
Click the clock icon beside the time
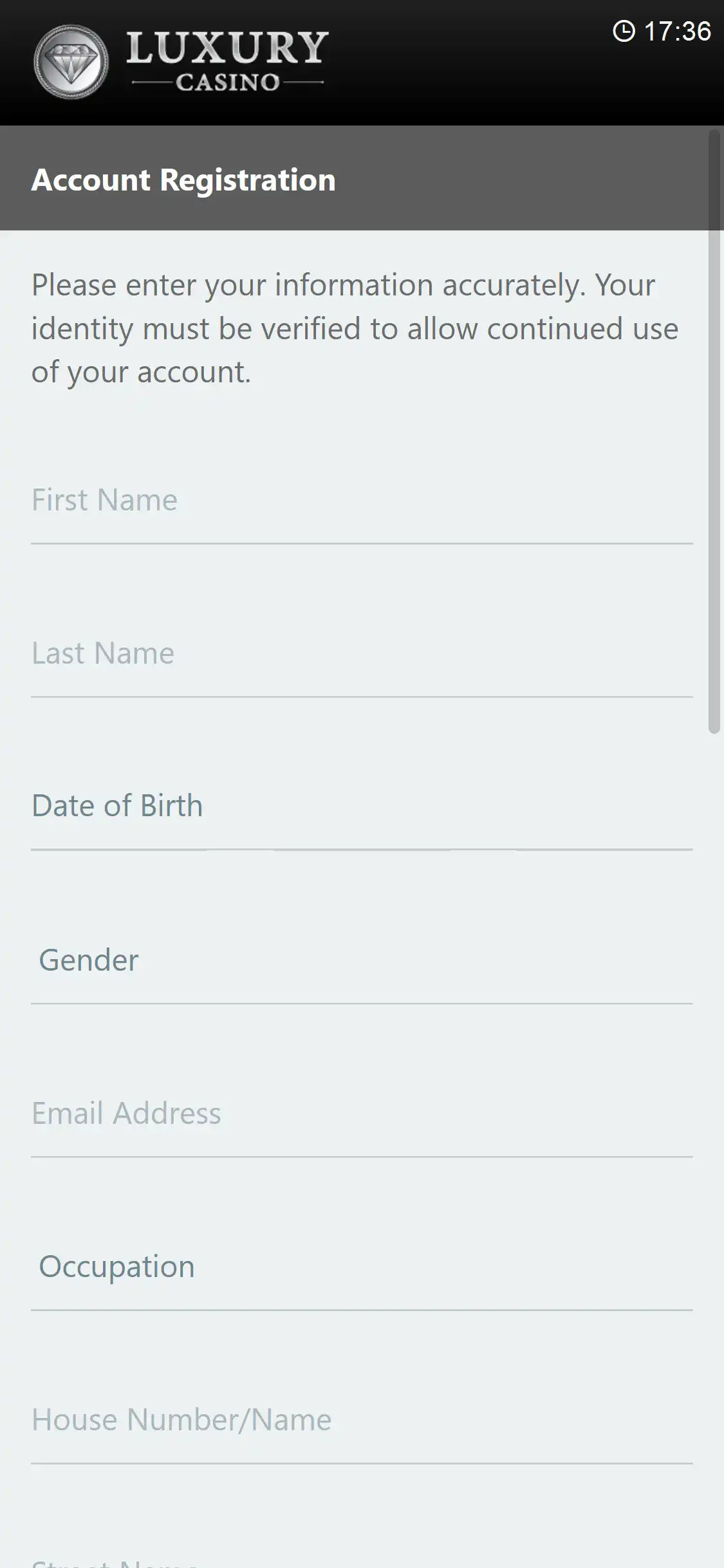[x=624, y=31]
